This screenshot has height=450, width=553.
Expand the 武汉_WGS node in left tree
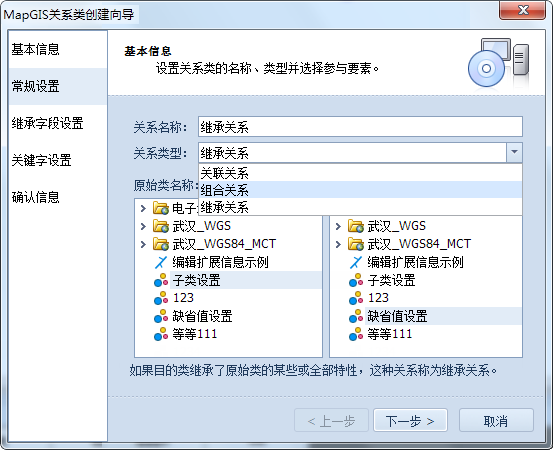(143, 226)
